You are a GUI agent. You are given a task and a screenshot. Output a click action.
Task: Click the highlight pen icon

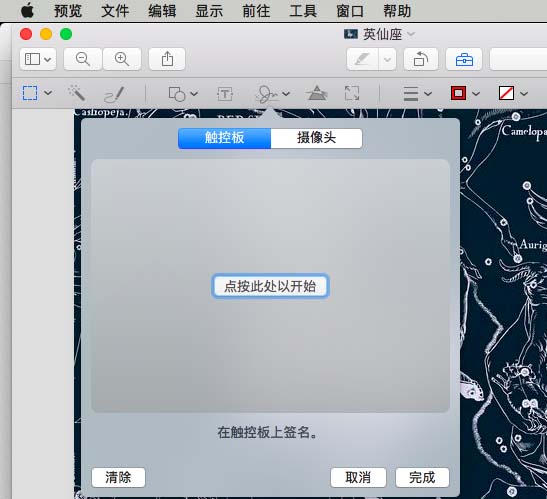click(x=362, y=59)
